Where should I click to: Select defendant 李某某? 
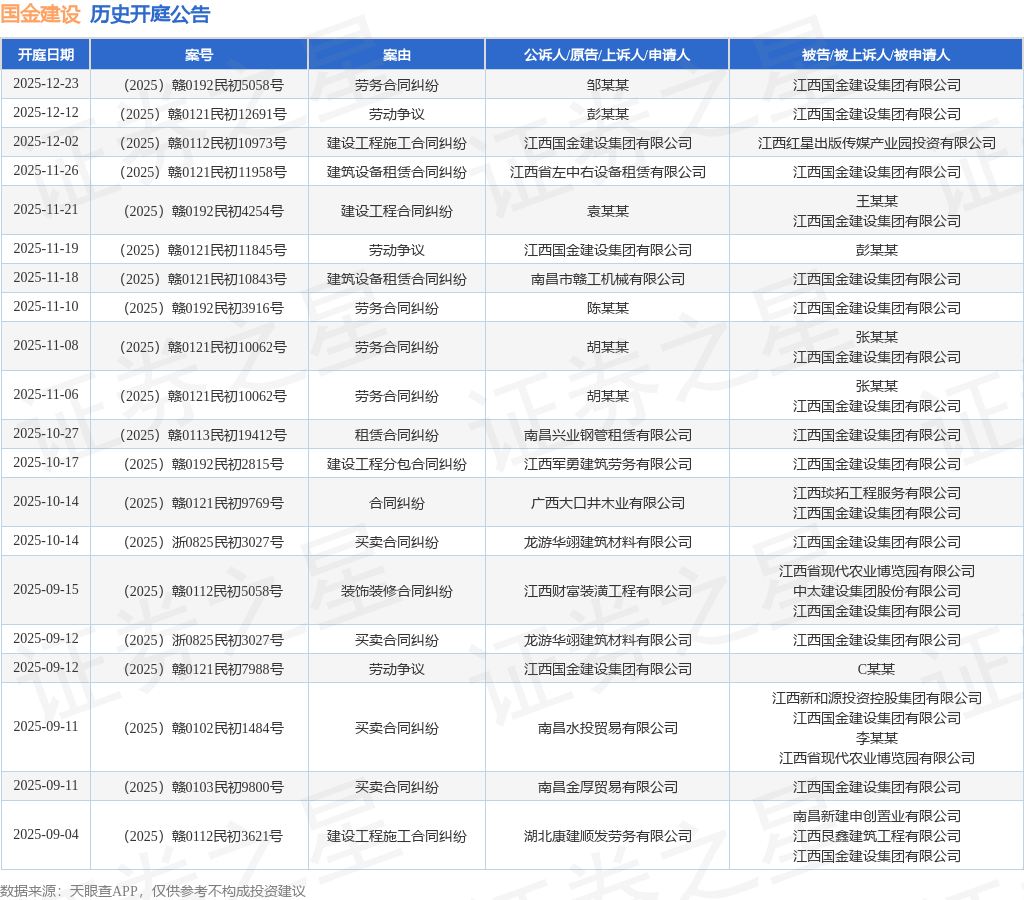[x=876, y=738]
